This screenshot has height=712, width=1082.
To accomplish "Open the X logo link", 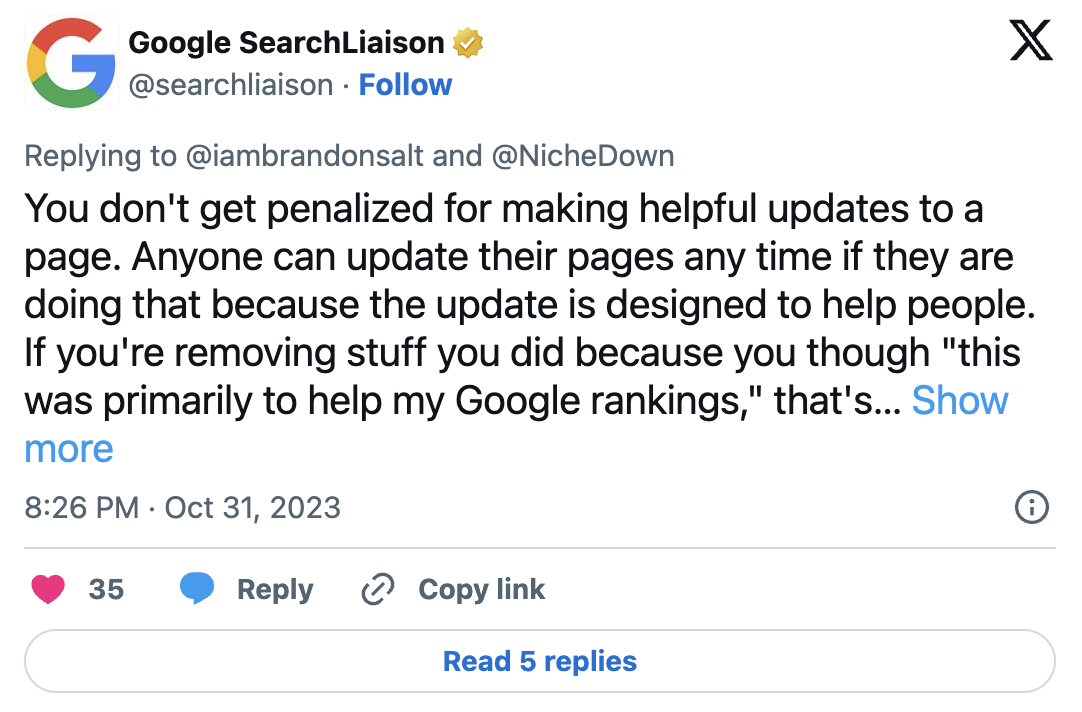I will pos(1031,41).
